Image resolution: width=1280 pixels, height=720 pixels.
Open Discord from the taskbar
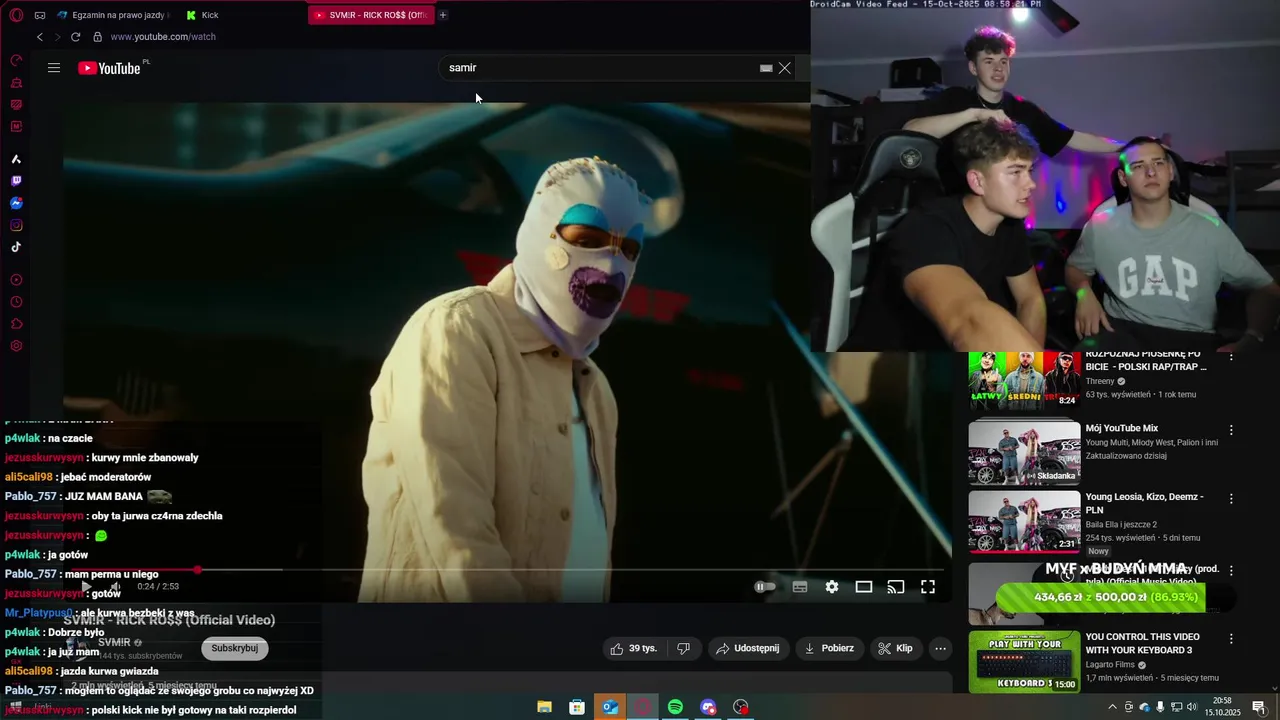[708, 707]
